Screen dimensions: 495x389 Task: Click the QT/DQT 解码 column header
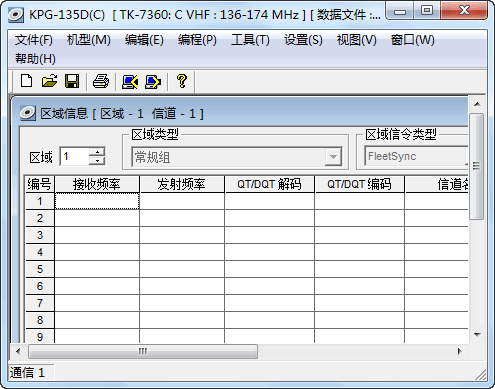pos(269,184)
